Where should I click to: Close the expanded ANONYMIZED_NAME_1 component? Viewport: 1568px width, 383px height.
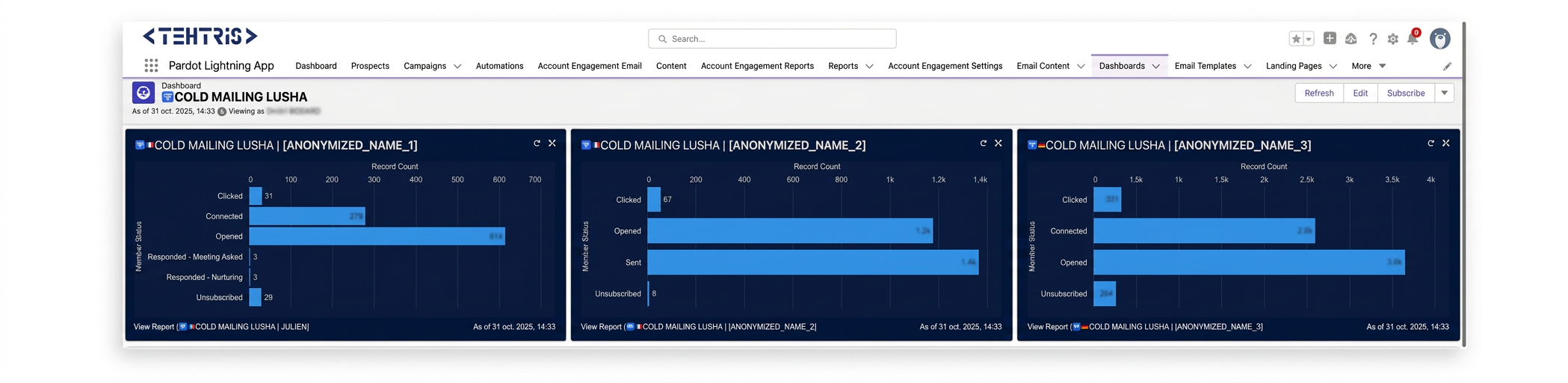(x=552, y=143)
